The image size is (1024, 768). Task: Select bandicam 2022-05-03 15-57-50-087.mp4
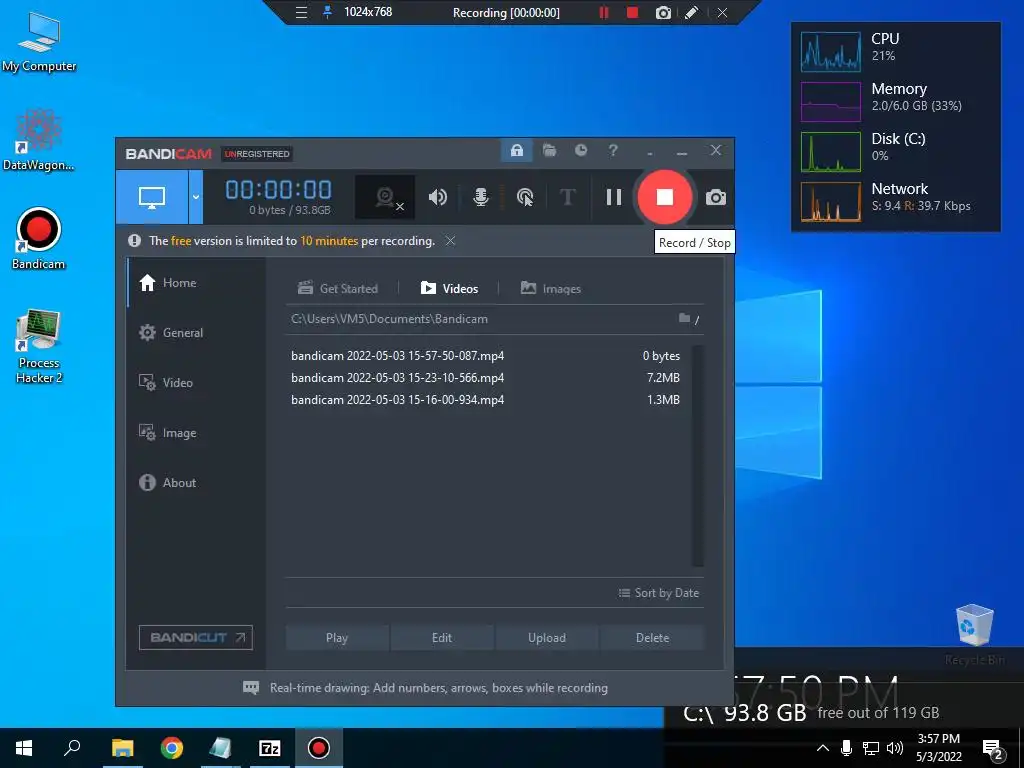pyautogui.click(x=486, y=356)
